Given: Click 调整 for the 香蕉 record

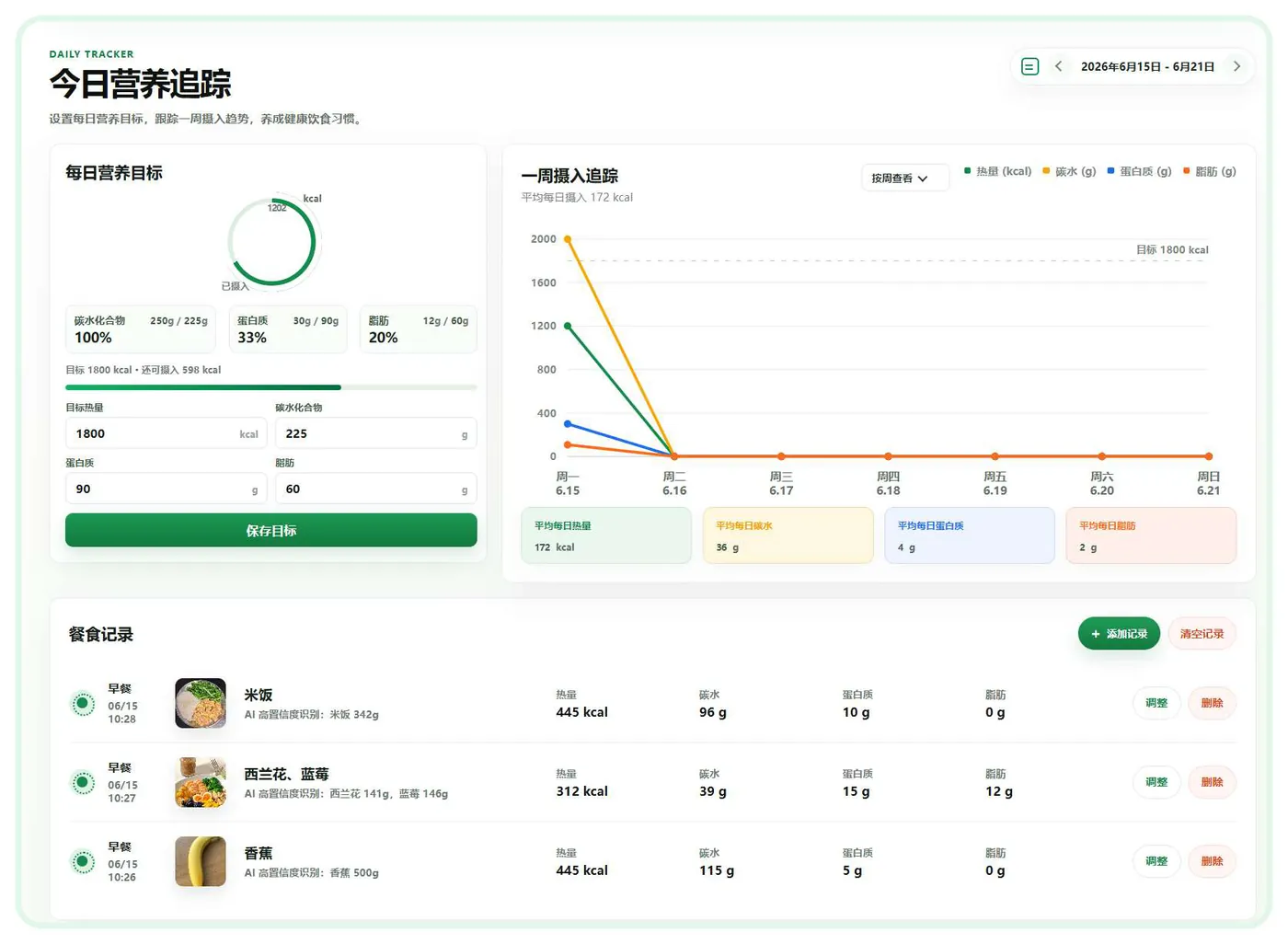Looking at the screenshot, I should [x=1156, y=861].
